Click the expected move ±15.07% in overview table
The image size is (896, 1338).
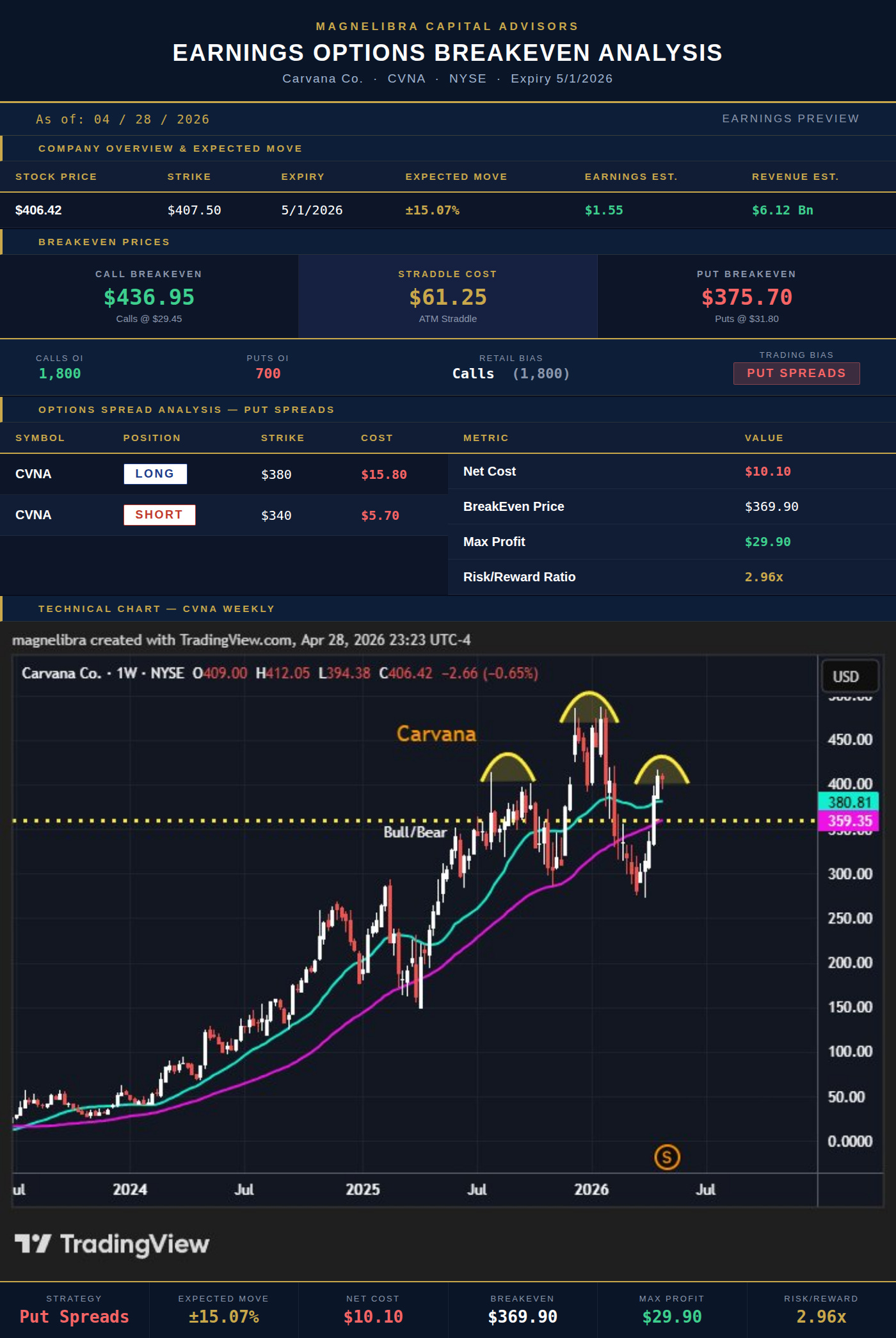click(x=433, y=210)
